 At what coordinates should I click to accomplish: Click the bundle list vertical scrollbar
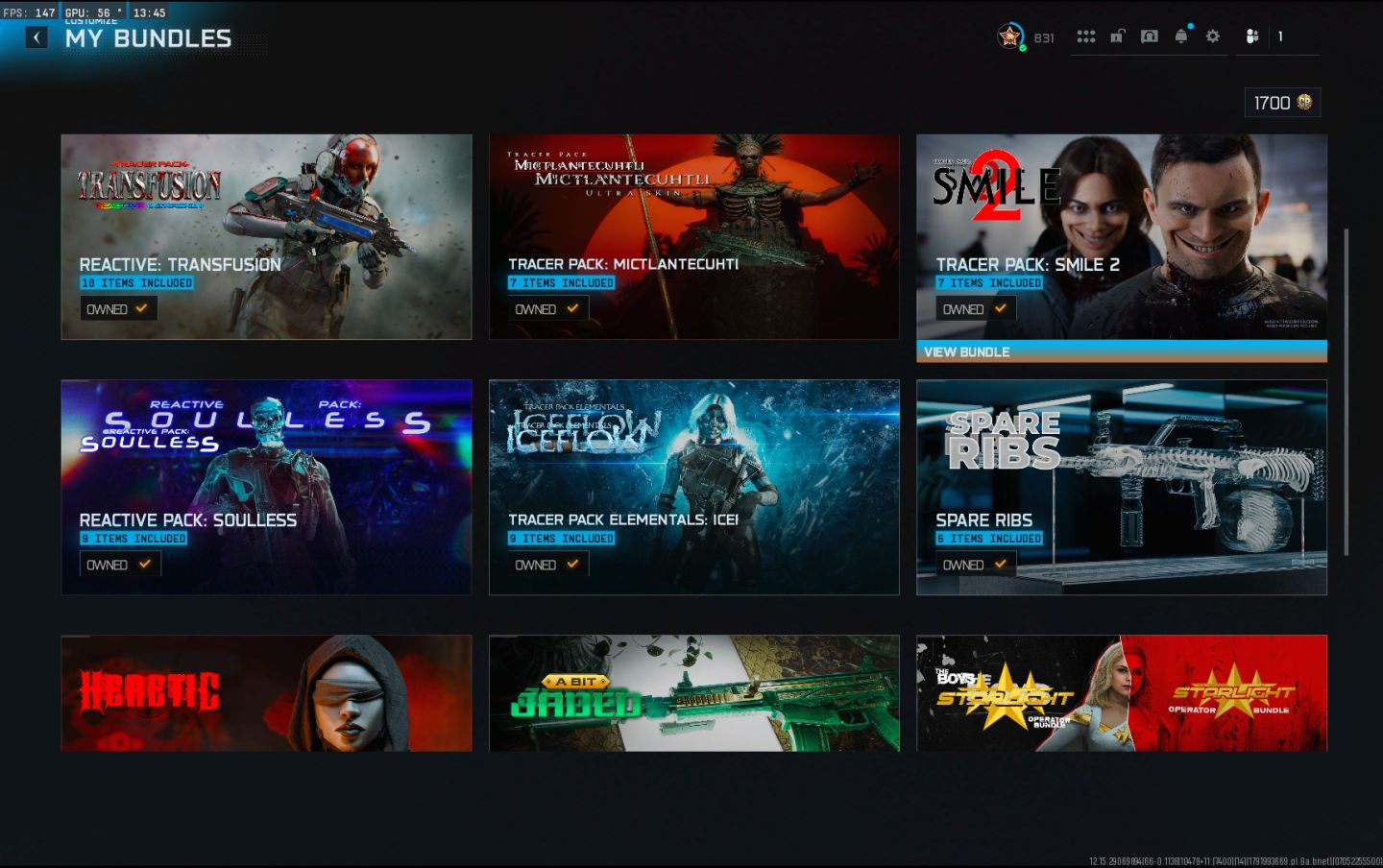(x=1346, y=392)
